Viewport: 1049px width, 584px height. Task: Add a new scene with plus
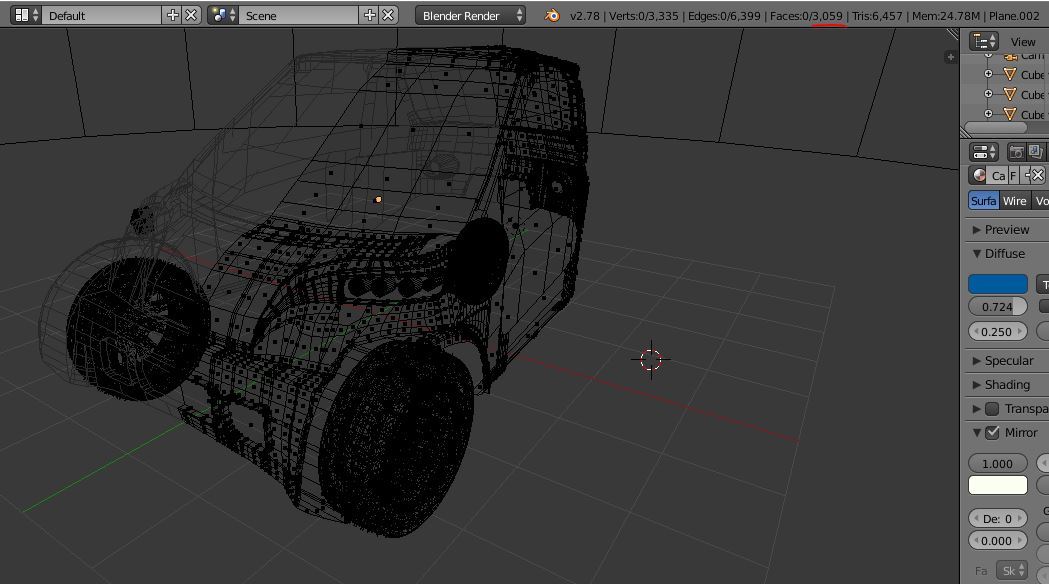click(370, 15)
